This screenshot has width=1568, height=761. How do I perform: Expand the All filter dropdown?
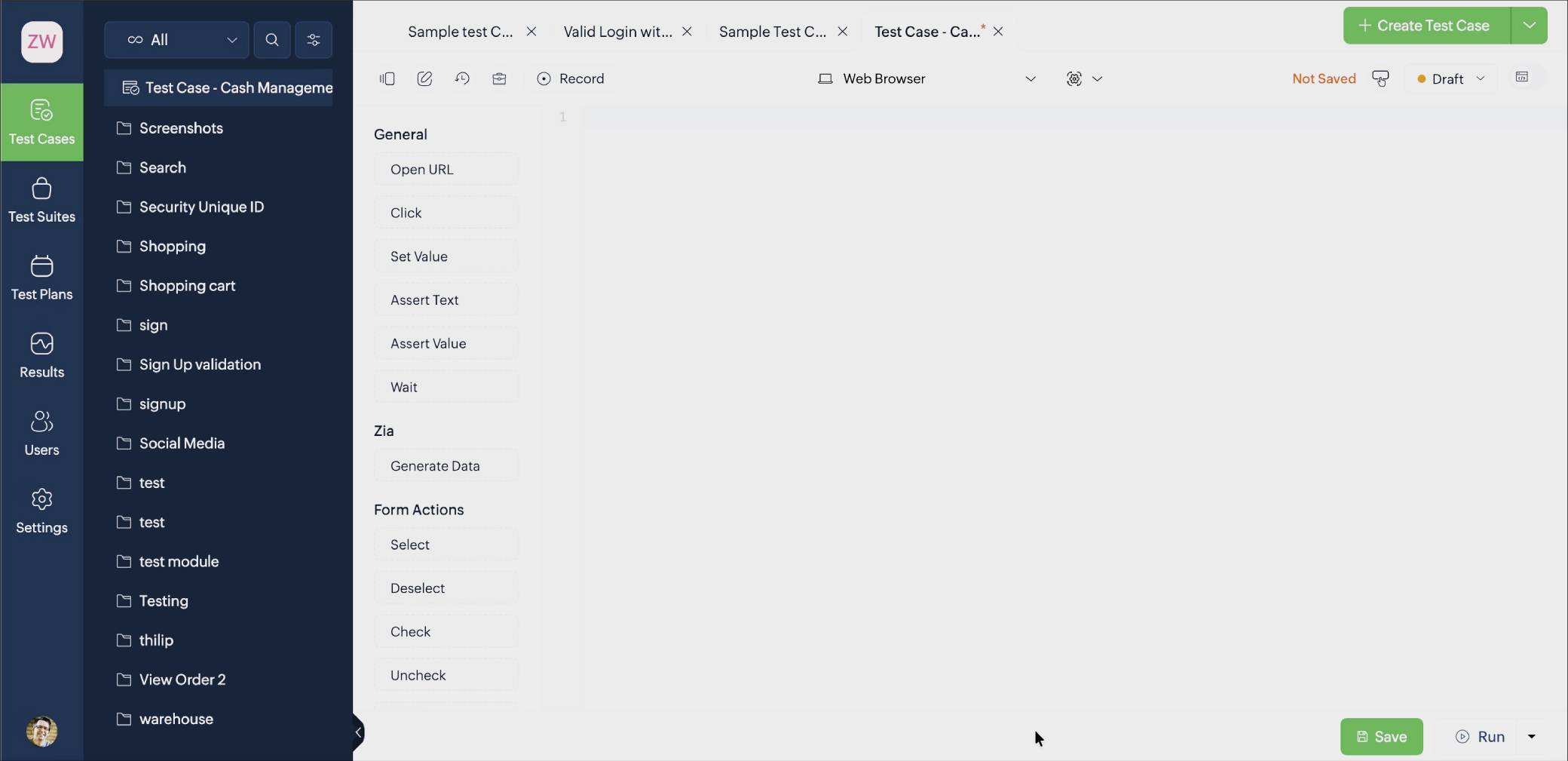click(x=176, y=40)
